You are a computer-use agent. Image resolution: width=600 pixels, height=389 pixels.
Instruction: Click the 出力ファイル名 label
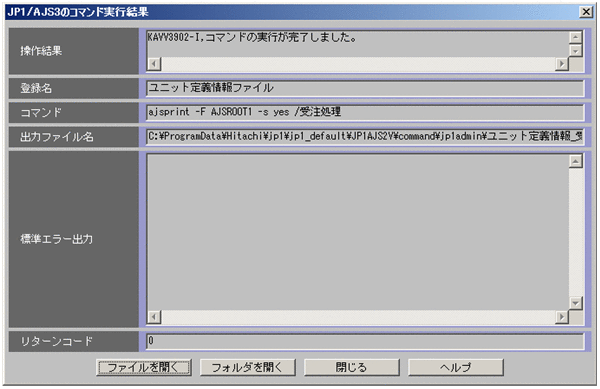click(57, 137)
